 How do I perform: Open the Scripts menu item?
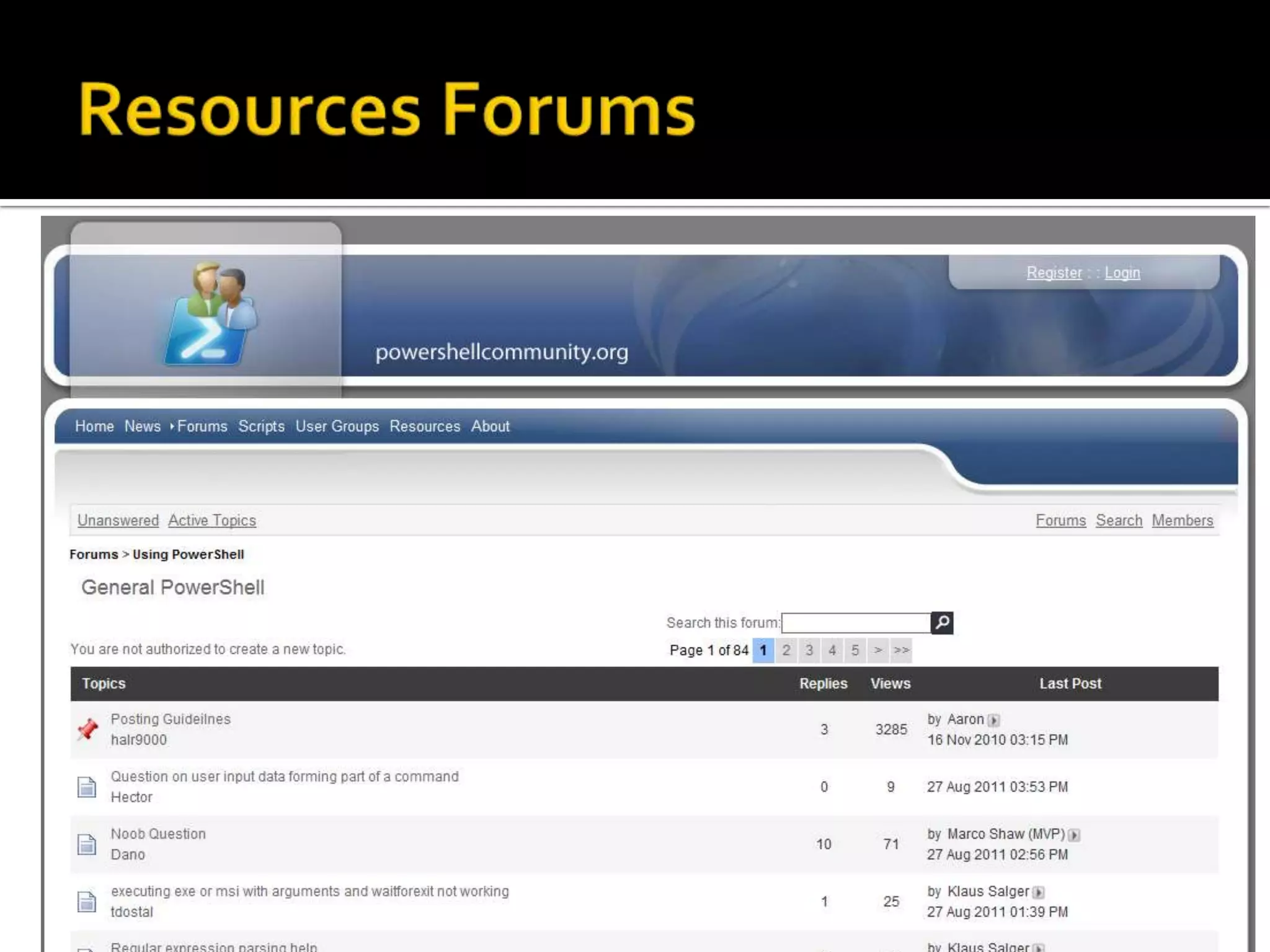pos(261,426)
